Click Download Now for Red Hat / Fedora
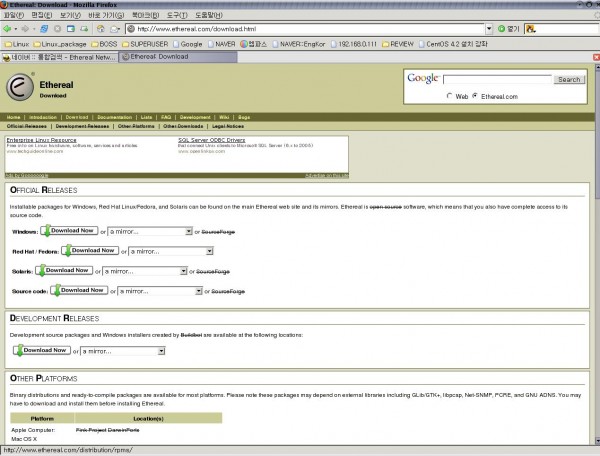The height and width of the screenshot is (456, 600). (x=90, y=251)
